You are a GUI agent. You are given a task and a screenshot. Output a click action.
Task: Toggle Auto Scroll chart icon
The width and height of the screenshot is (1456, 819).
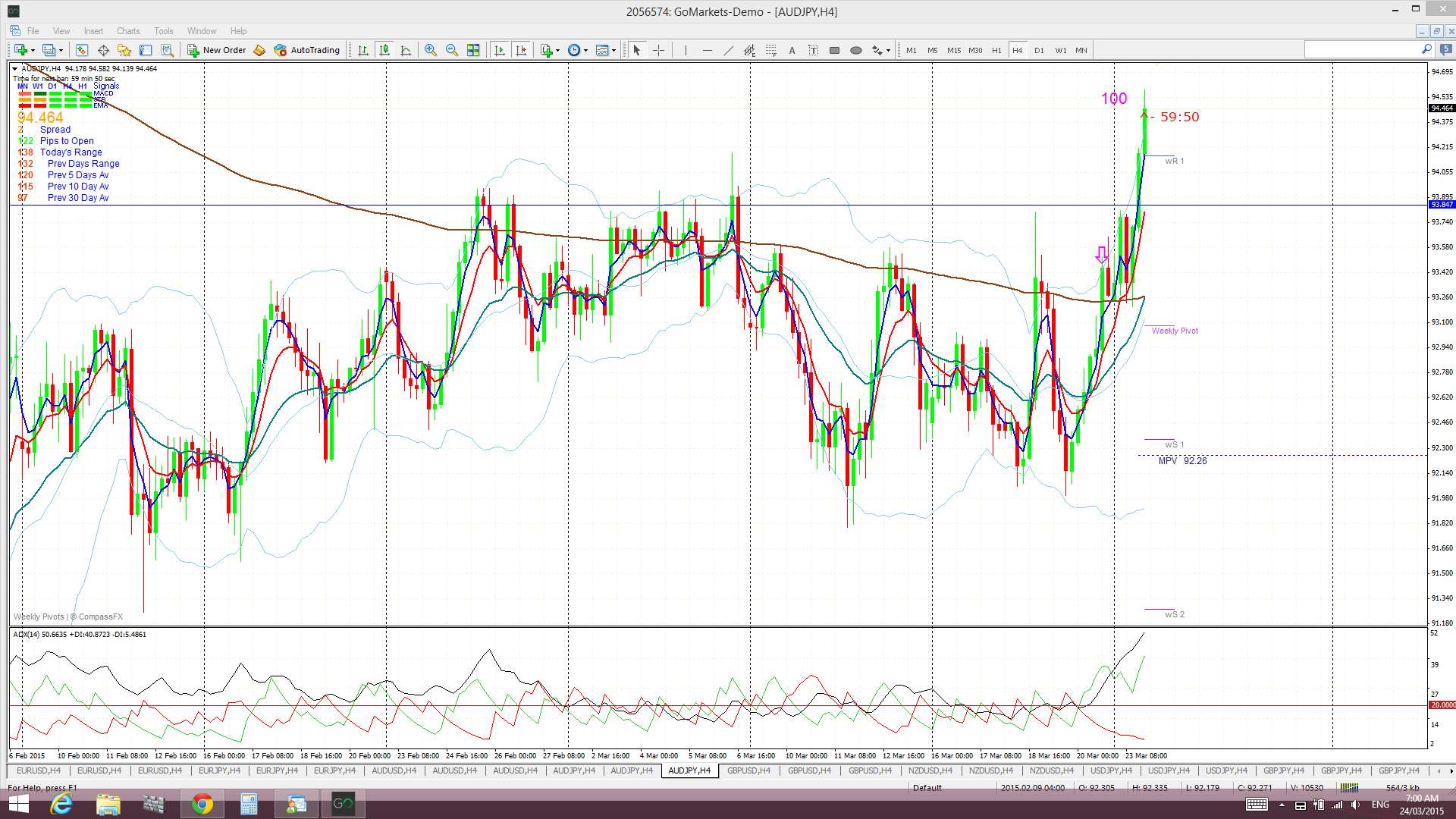tap(500, 50)
